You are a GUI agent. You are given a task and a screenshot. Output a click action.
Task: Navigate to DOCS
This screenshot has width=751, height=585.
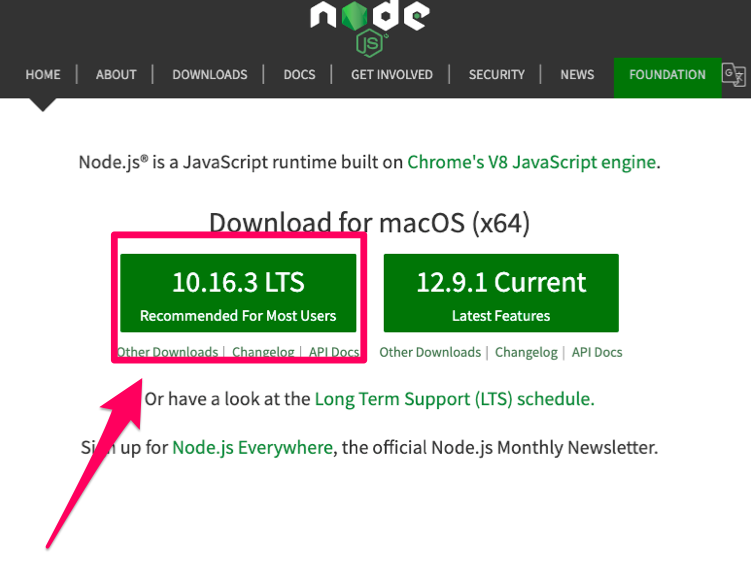[299, 75]
